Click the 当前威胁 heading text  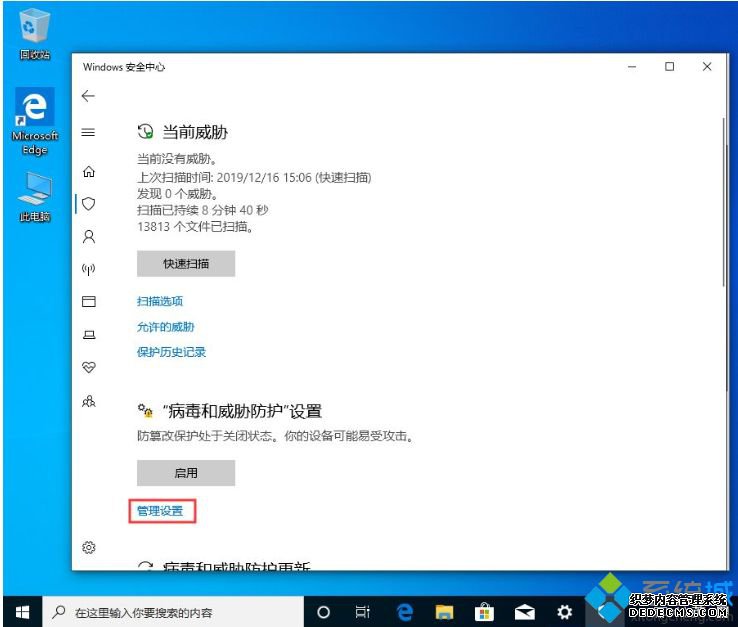195,132
